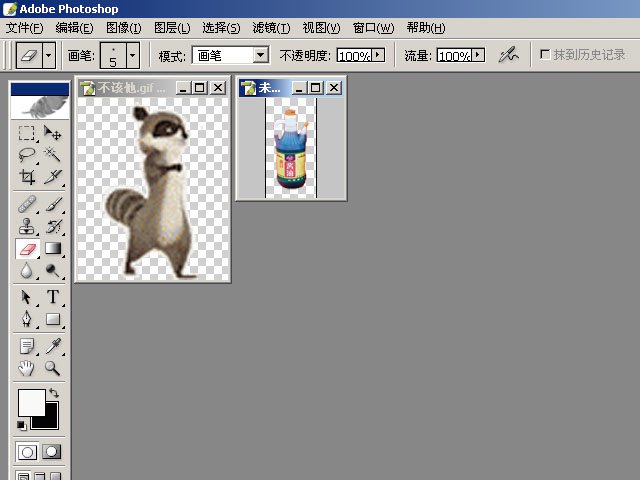Open the 流量 flow slider arrow

(478, 55)
